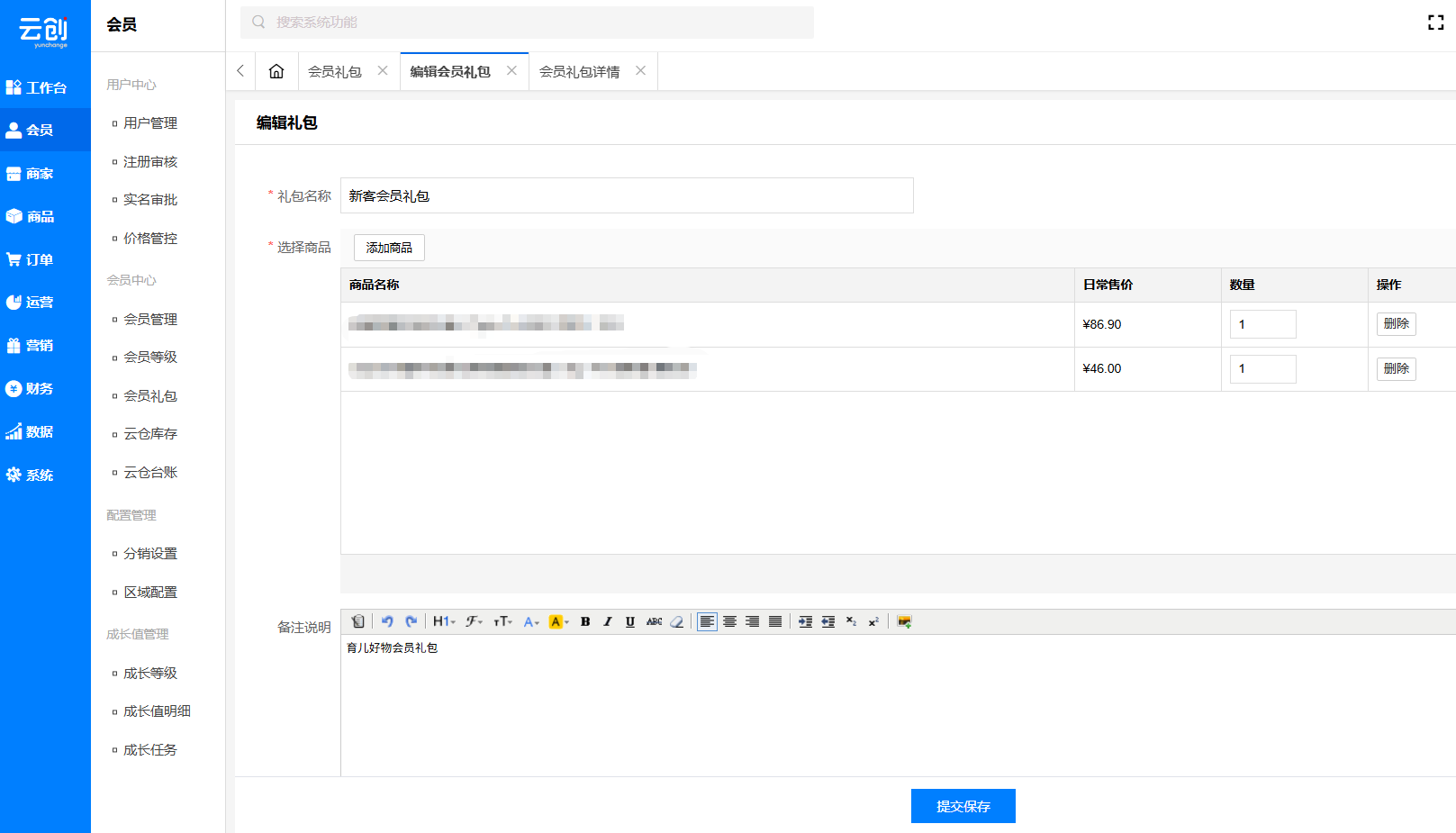Open the 财务 finance section
This screenshot has width=1456, height=833.
[45, 388]
